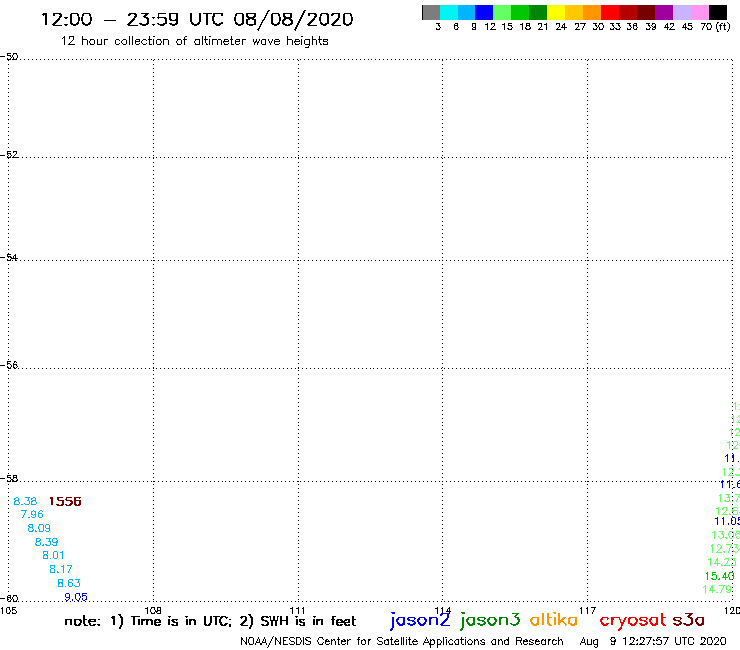The height and width of the screenshot is (650, 740).
Task: Click the 'jason2' satellite legend label
Action: 420,620
